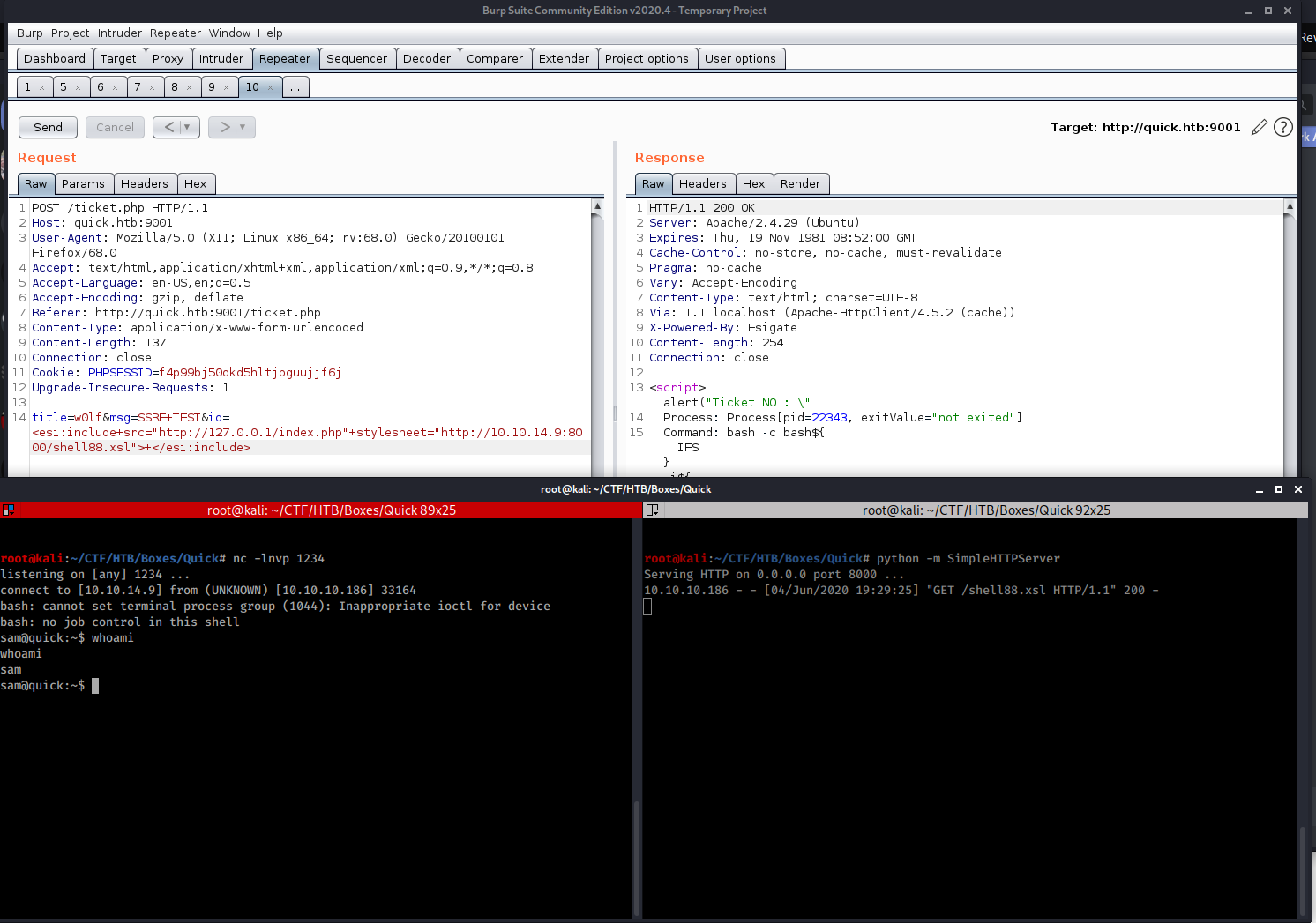Go forward to next request in history
This screenshot has height=923, width=1316.
[225, 127]
